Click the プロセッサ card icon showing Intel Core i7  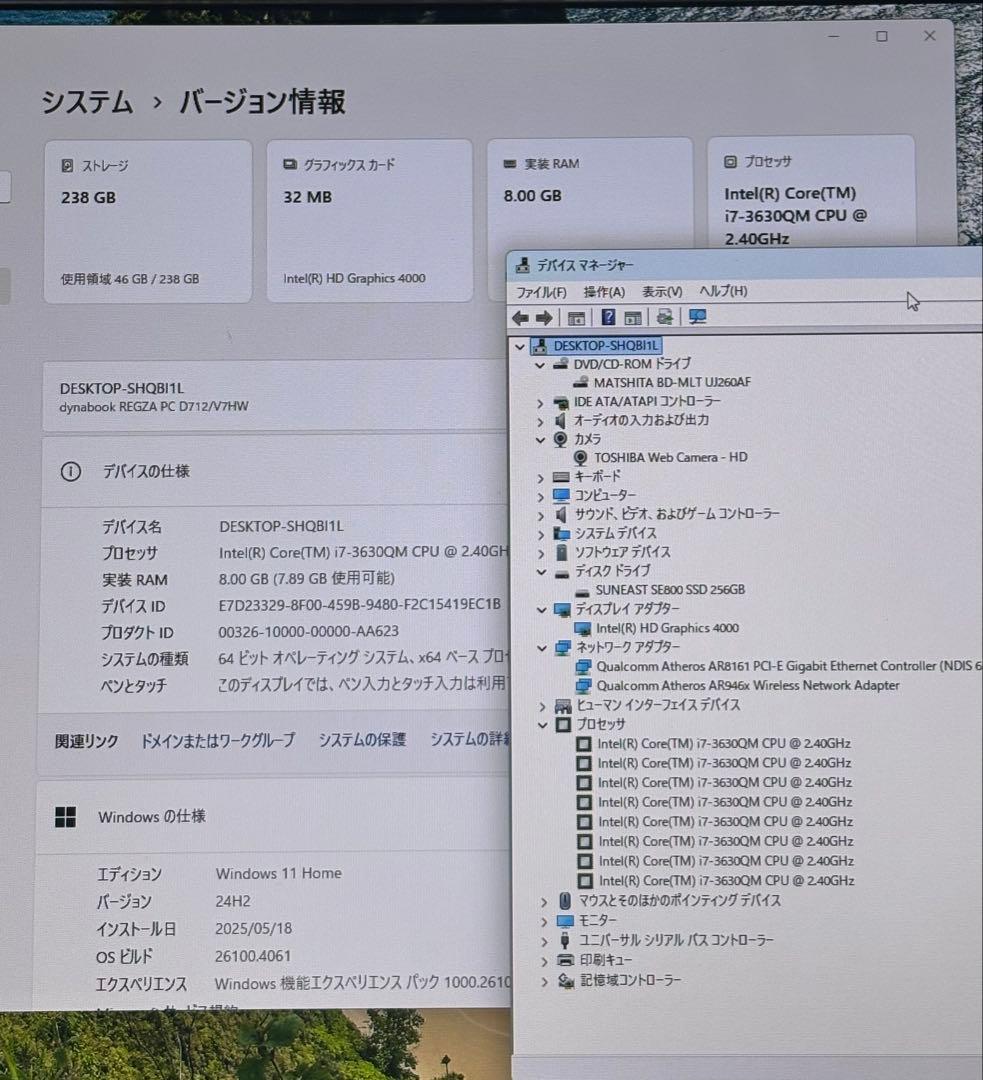(x=731, y=161)
